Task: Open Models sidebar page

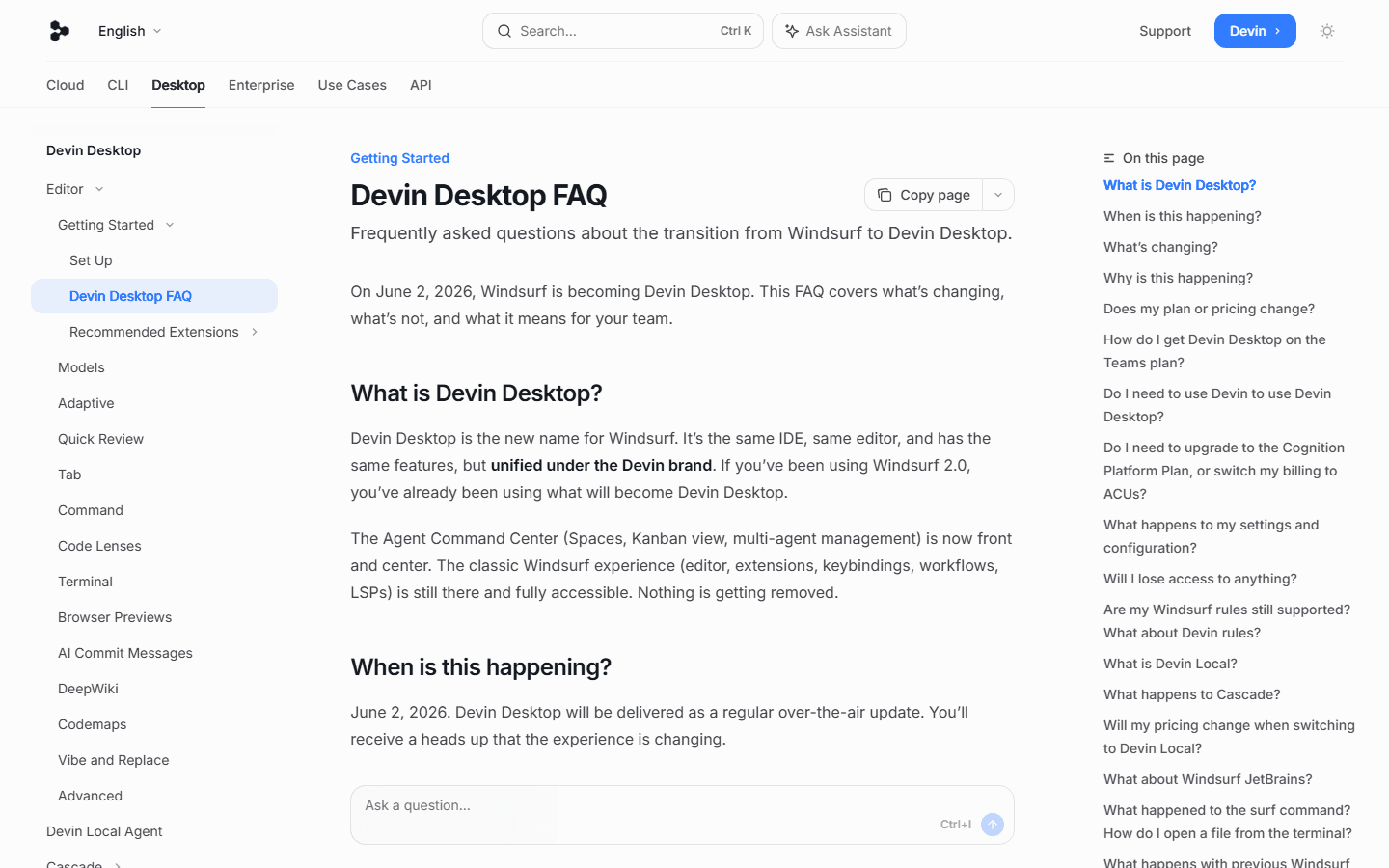Action: point(81,367)
